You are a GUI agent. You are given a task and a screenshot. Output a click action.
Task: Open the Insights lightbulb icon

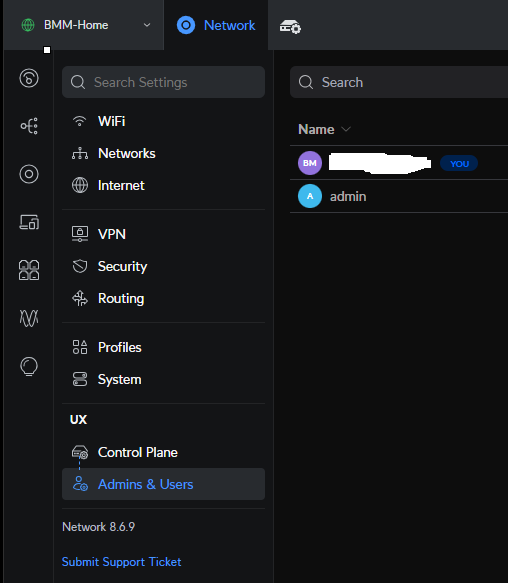(x=29, y=367)
